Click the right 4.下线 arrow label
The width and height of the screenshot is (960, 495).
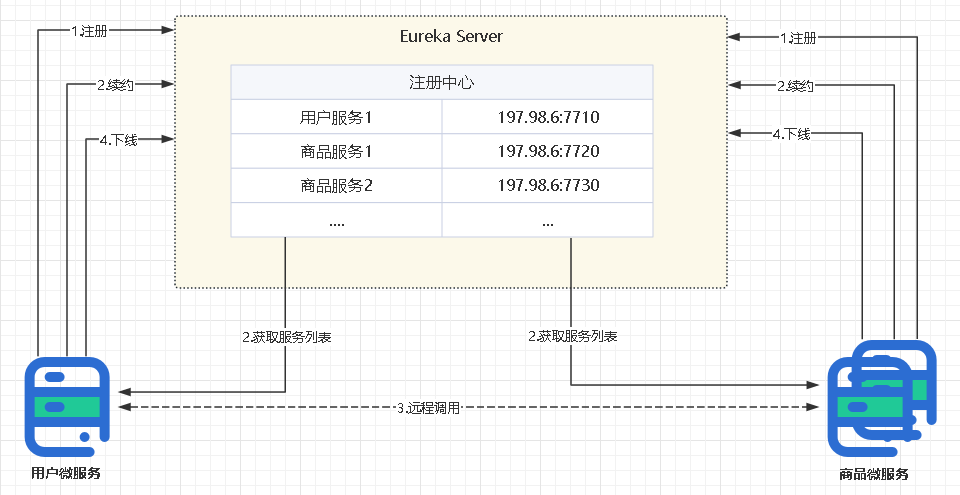[792, 134]
